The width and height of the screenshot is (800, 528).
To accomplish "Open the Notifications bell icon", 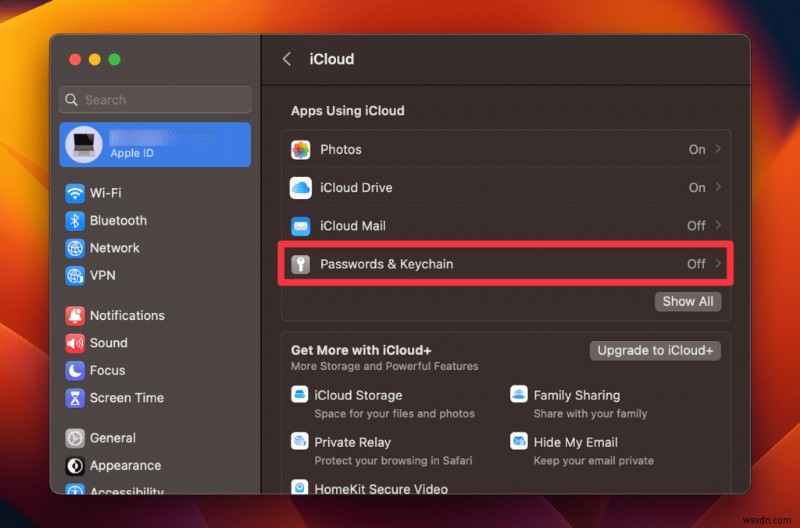I will (75, 316).
